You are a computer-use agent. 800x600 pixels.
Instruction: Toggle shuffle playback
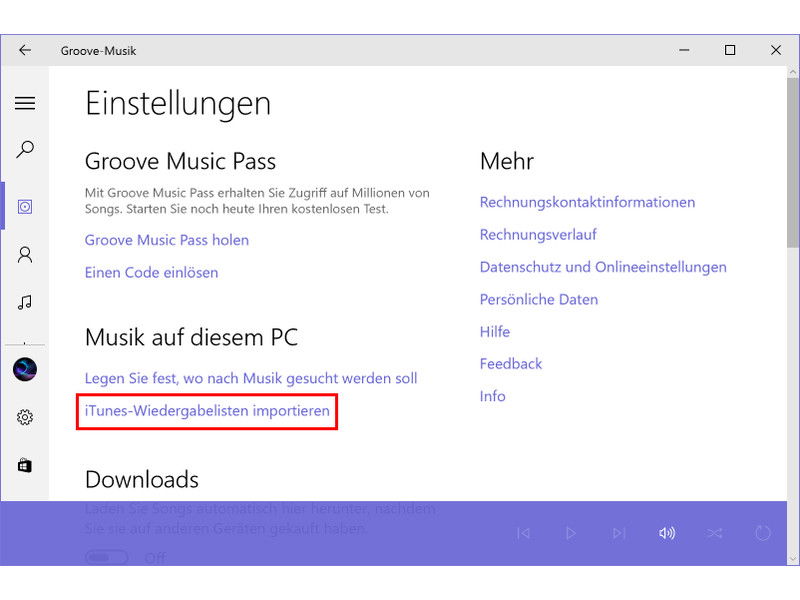click(x=714, y=533)
